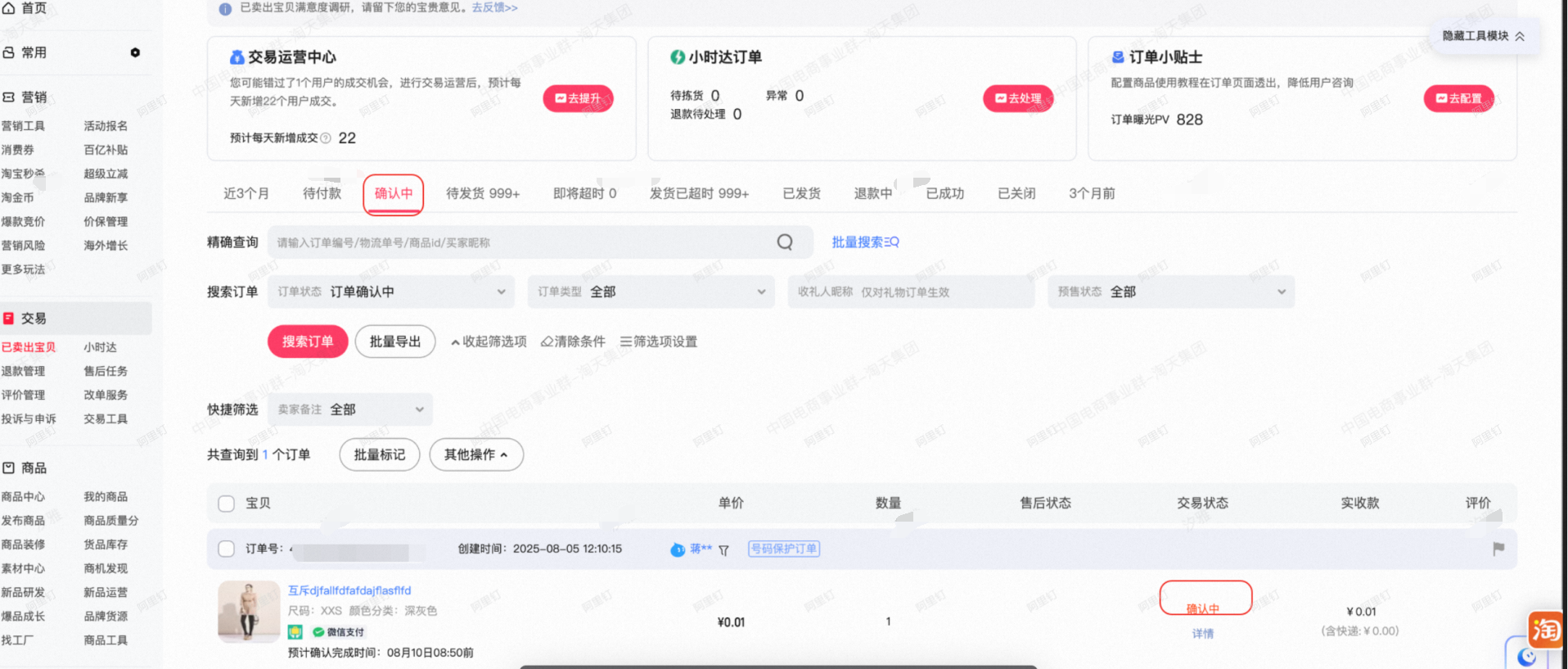Click the 去提升 button

click(x=578, y=98)
